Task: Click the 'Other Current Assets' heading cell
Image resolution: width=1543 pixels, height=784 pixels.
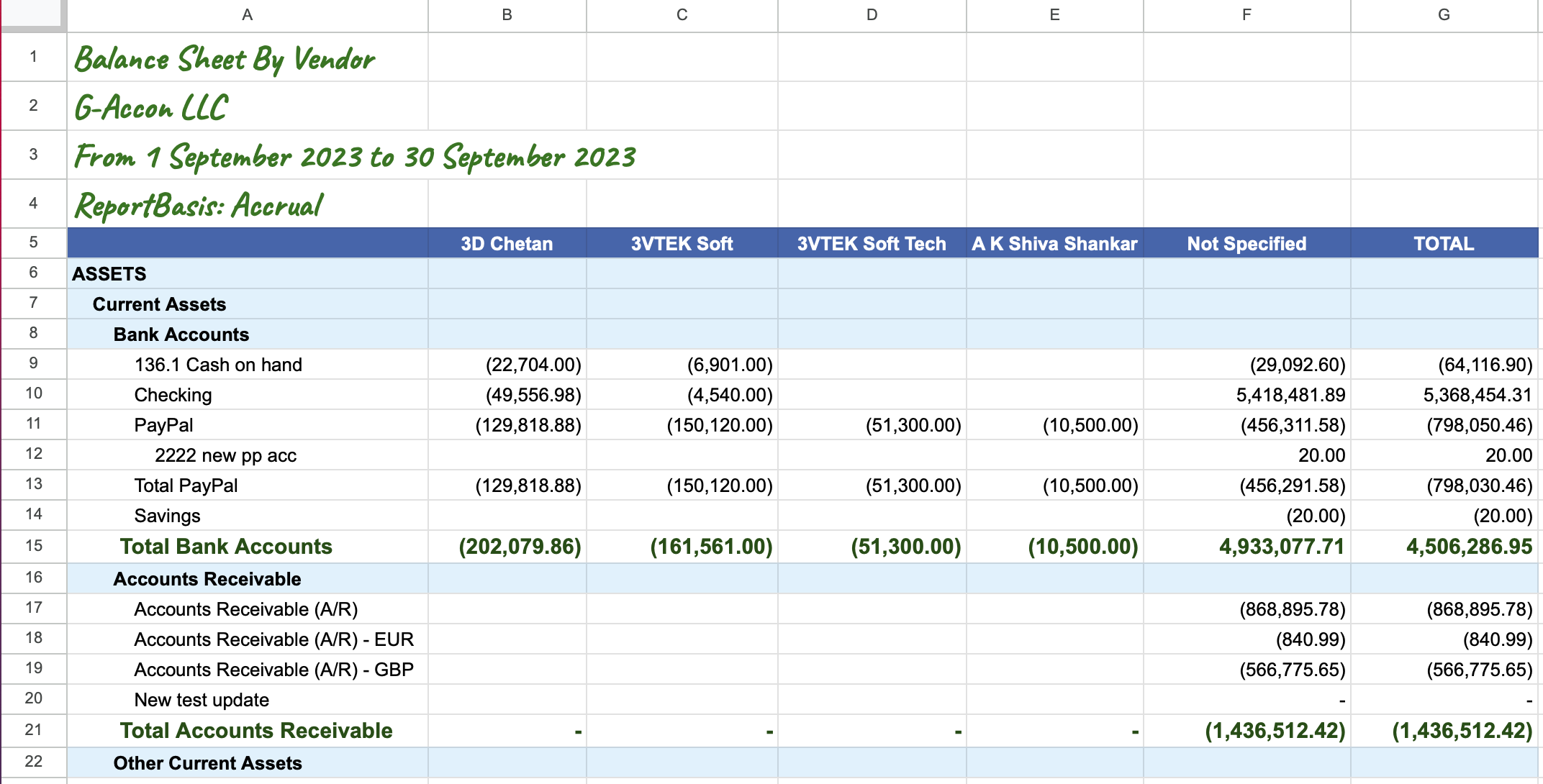Action: point(248,762)
